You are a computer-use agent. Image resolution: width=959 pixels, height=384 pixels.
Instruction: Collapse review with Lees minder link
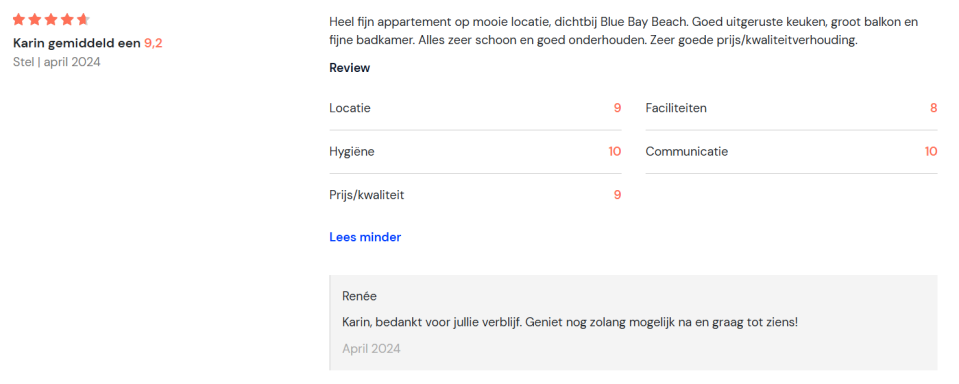click(365, 237)
